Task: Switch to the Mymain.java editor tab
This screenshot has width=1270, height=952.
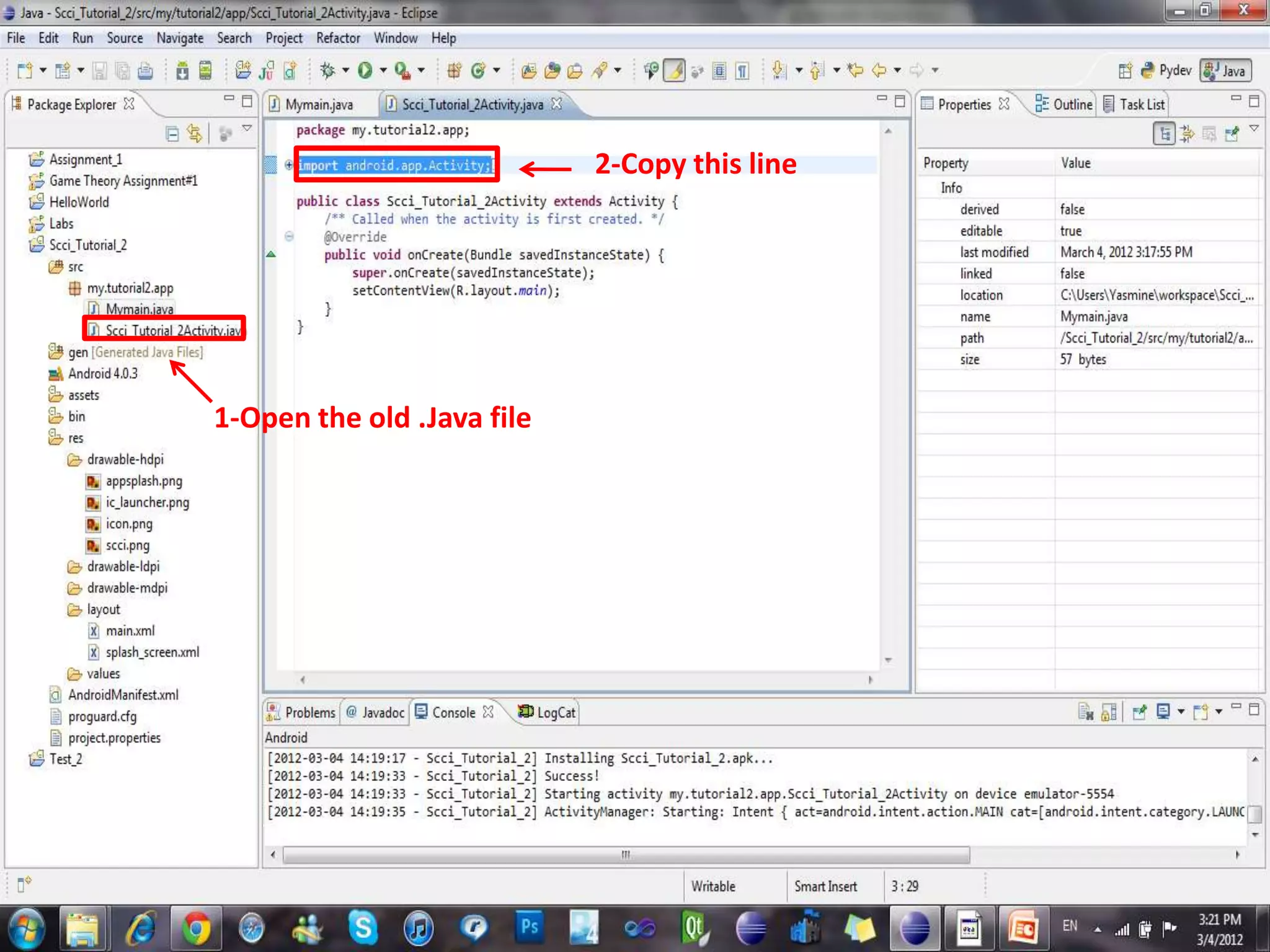Action: [x=319, y=104]
